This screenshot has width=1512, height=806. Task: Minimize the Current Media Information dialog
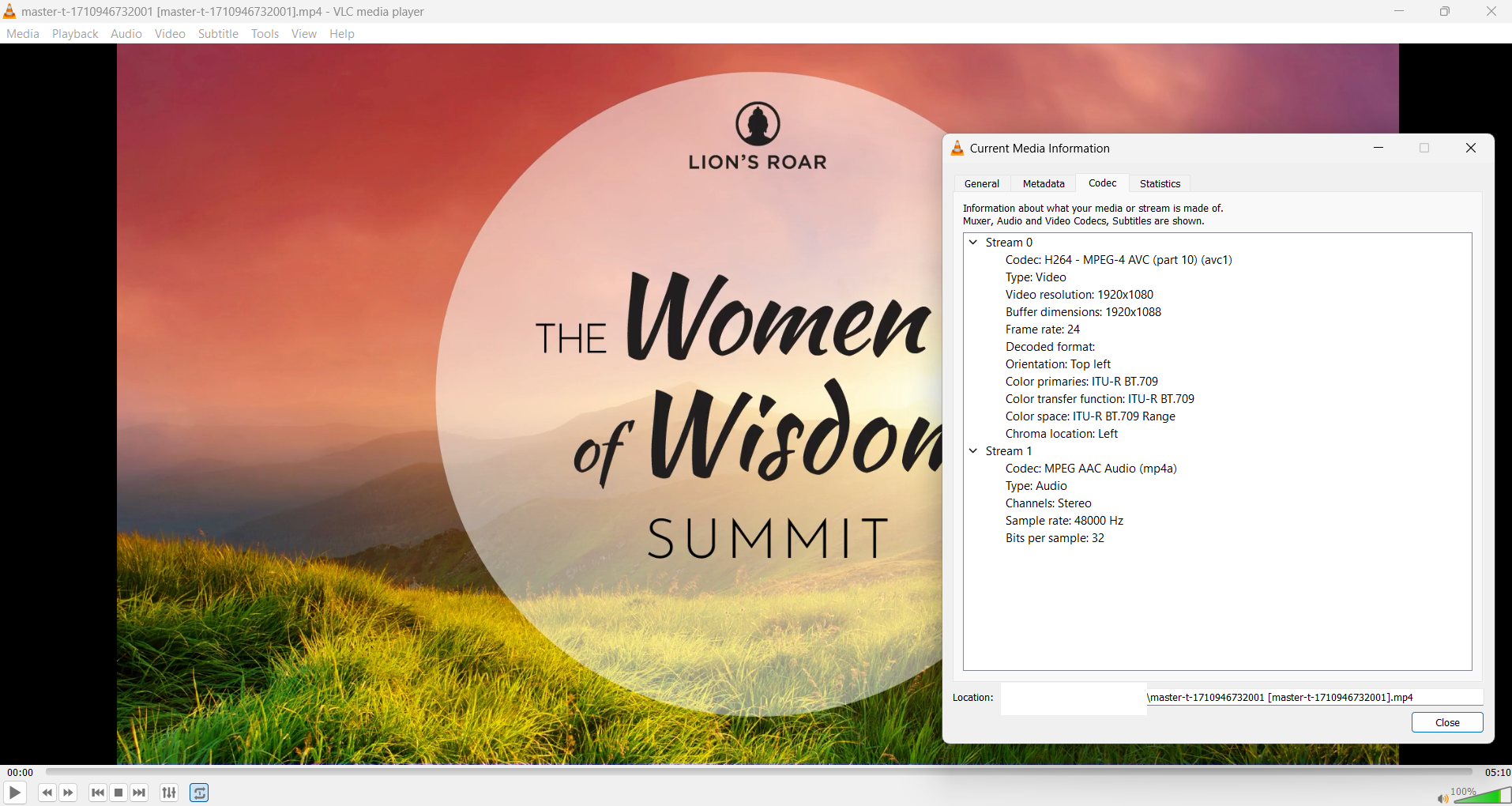tap(1378, 148)
